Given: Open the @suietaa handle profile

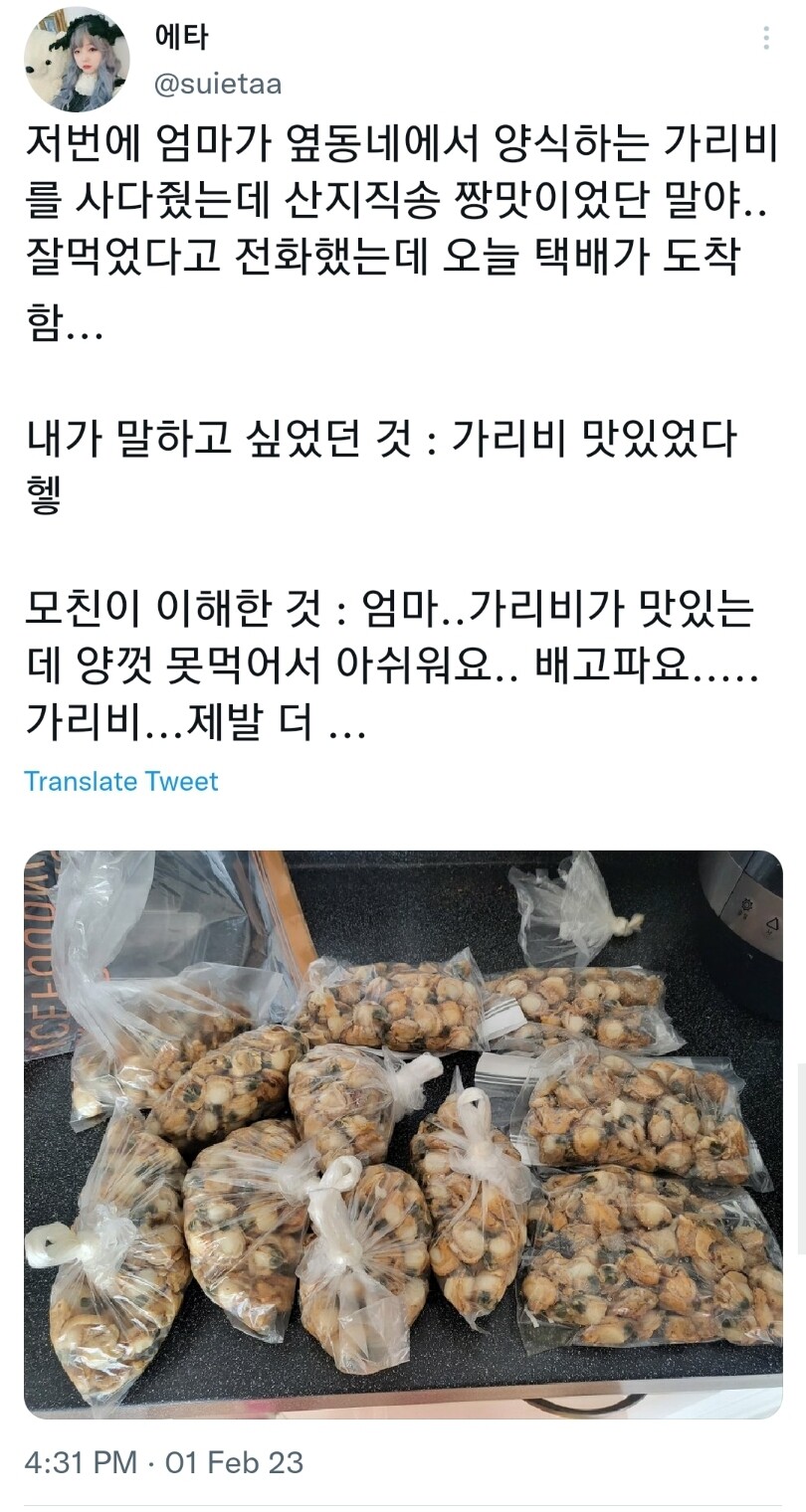Looking at the screenshot, I should coord(217,86).
